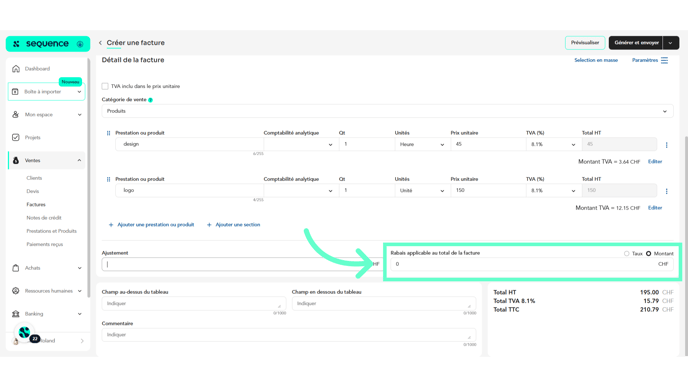Screen dimensions: 688x387
Task: Grab the drag handle for the logo line
Action: (x=108, y=179)
